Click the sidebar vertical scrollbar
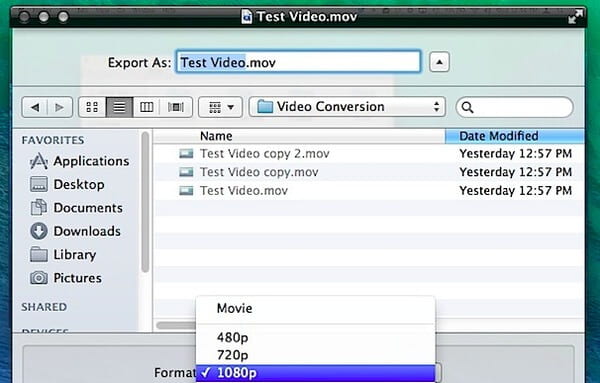 145,202
